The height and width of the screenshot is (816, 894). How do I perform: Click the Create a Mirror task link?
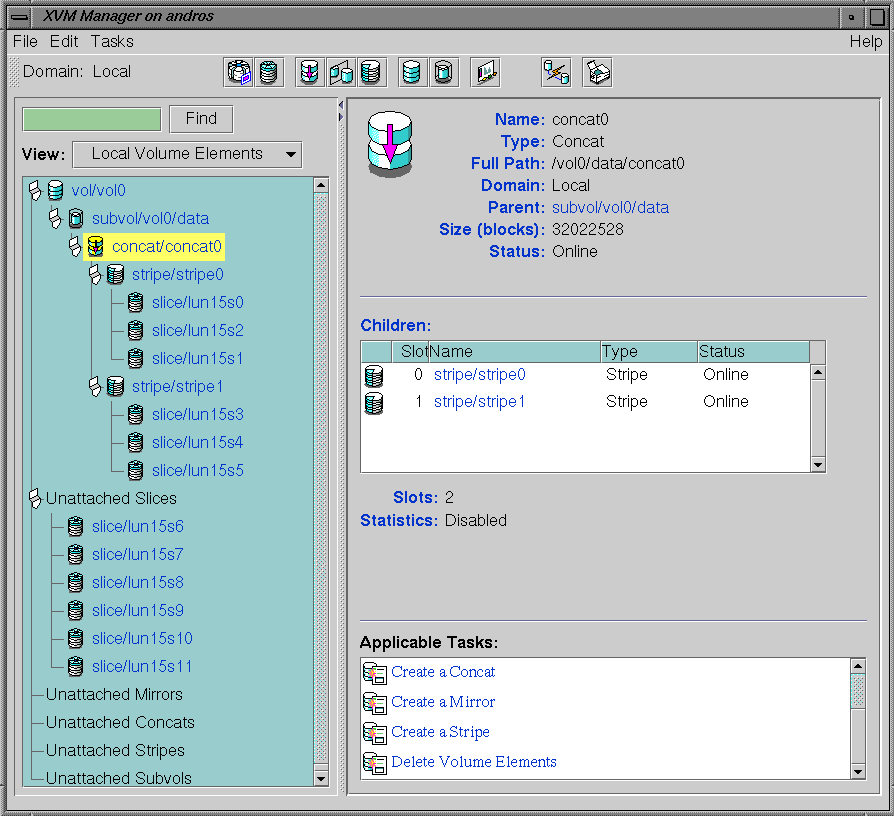click(x=443, y=702)
